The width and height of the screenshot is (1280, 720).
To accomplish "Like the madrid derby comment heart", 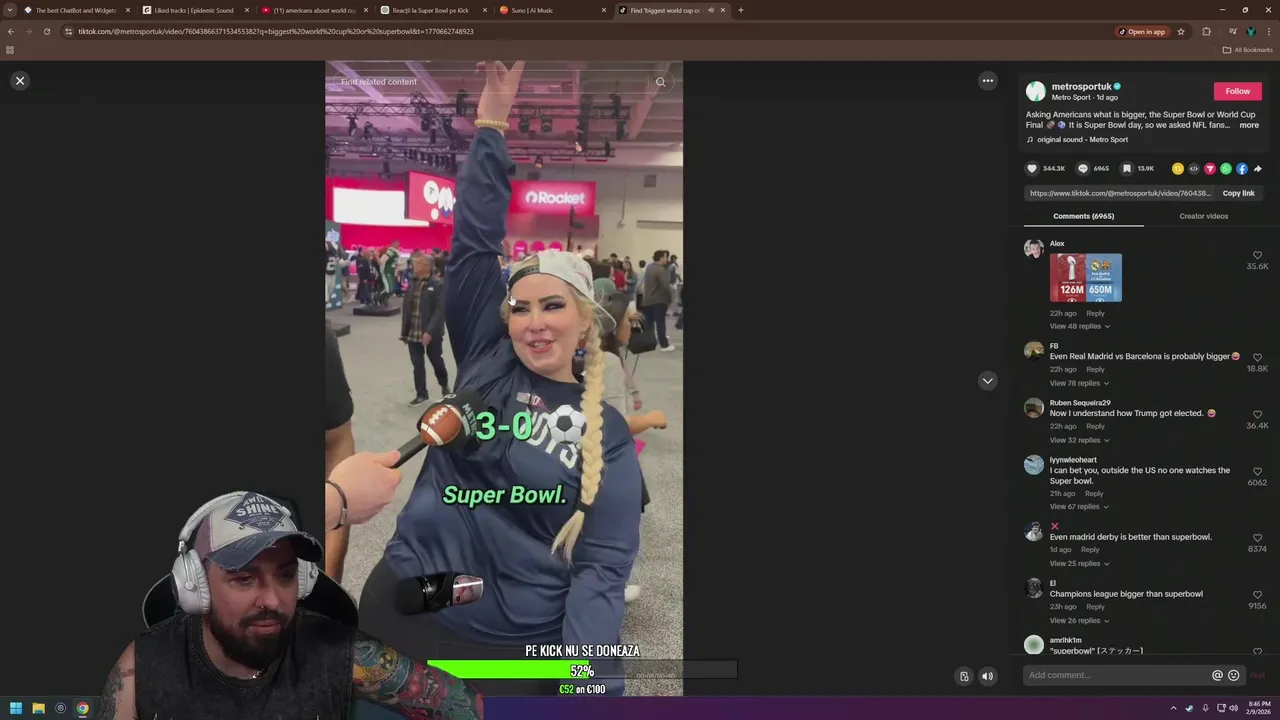I will click(x=1257, y=538).
